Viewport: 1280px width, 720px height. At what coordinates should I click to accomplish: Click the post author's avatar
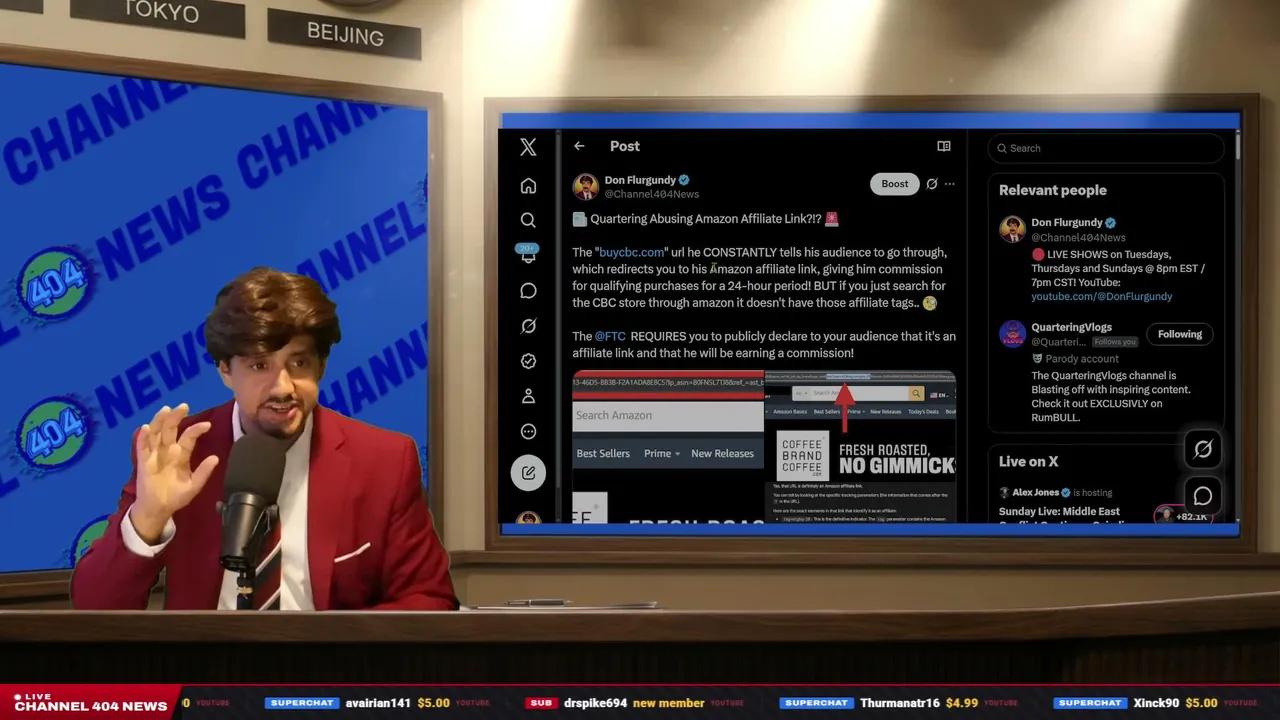coord(586,187)
